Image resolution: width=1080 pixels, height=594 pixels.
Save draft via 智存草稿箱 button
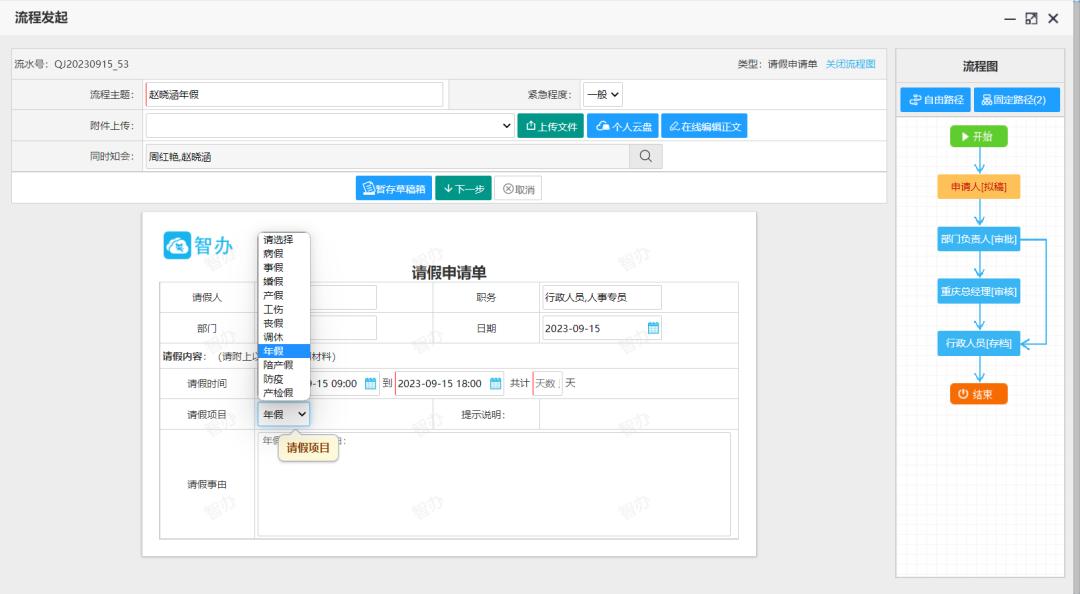tap(397, 187)
